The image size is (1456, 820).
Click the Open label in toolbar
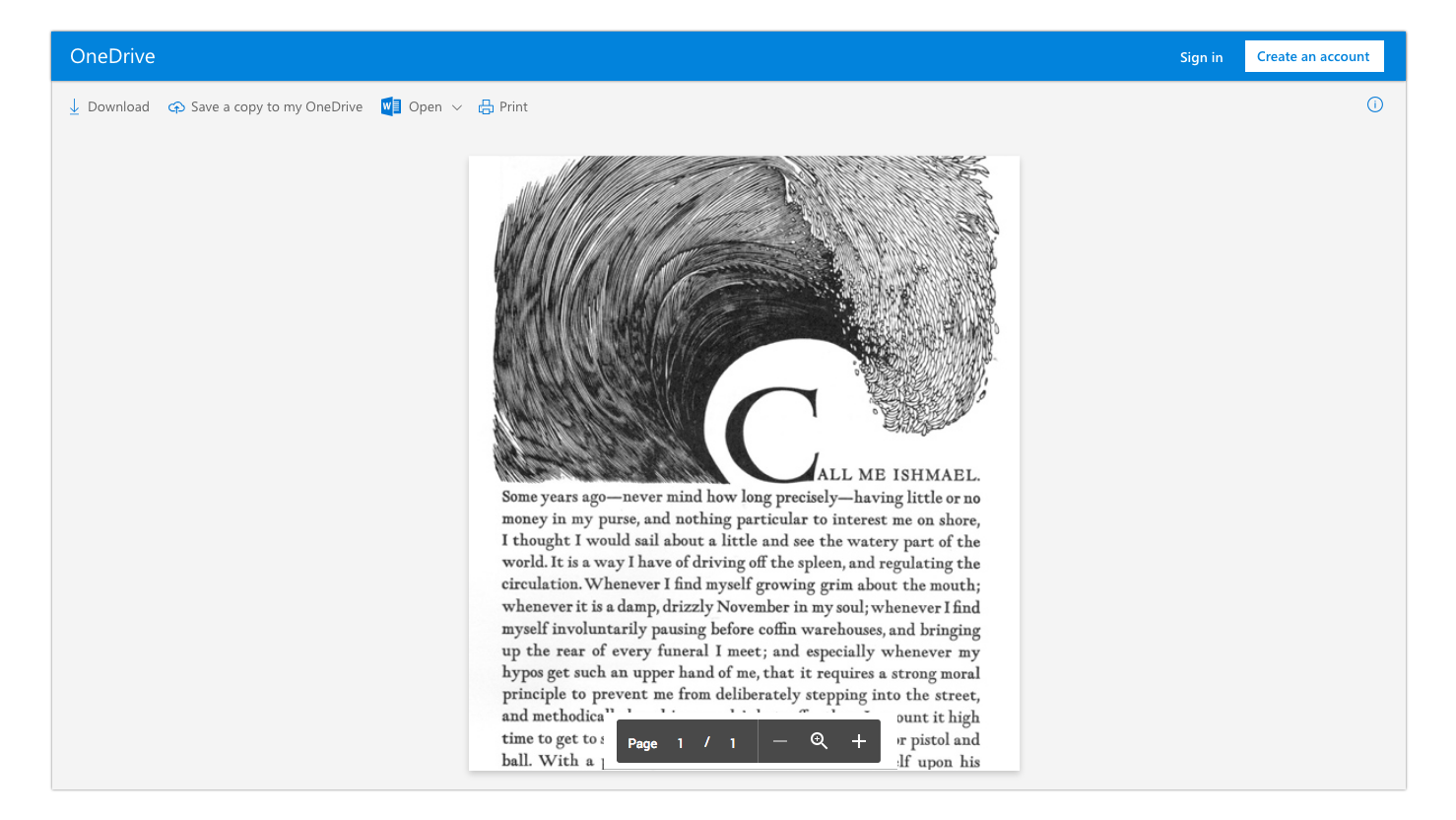pos(426,106)
